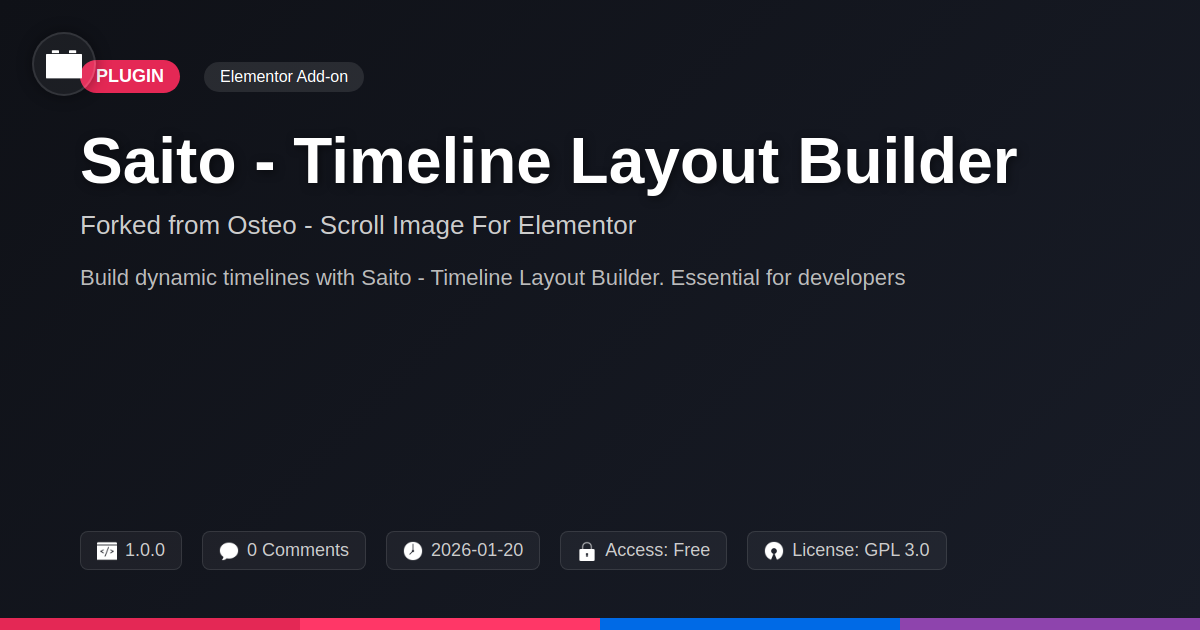
Task: Select the Access: Free label
Action: pyautogui.click(x=657, y=550)
